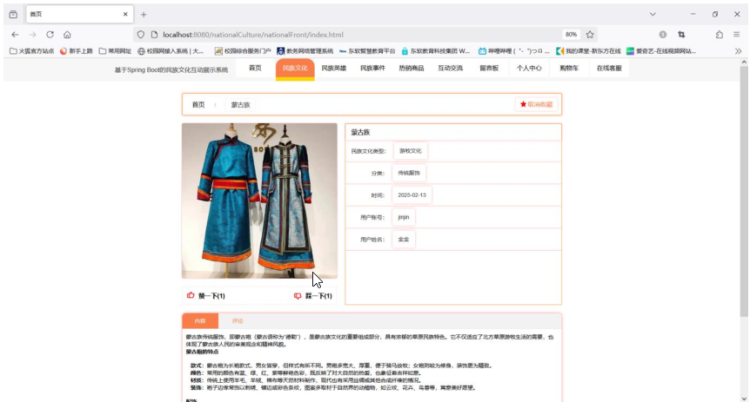Open the 东软智慧教育平台 bookmark

pyautogui.click(x=367, y=51)
